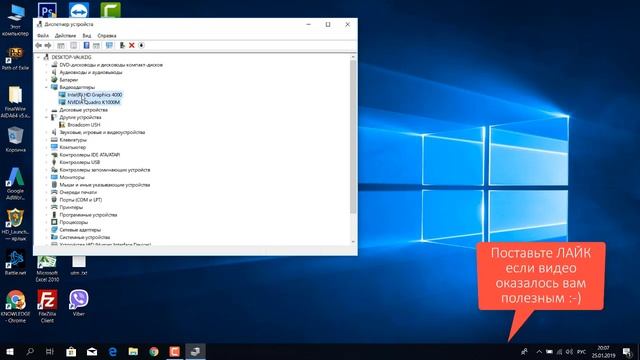This screenshot has height=360, width=640.
Task: Click the Back arrow in Device Manager toolbar
Action: [x=39, y=45]
